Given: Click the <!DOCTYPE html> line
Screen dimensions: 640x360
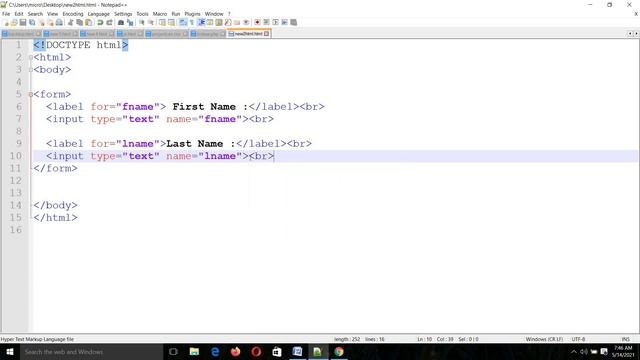Looking at the screenshot, I should tap(81, 45).
